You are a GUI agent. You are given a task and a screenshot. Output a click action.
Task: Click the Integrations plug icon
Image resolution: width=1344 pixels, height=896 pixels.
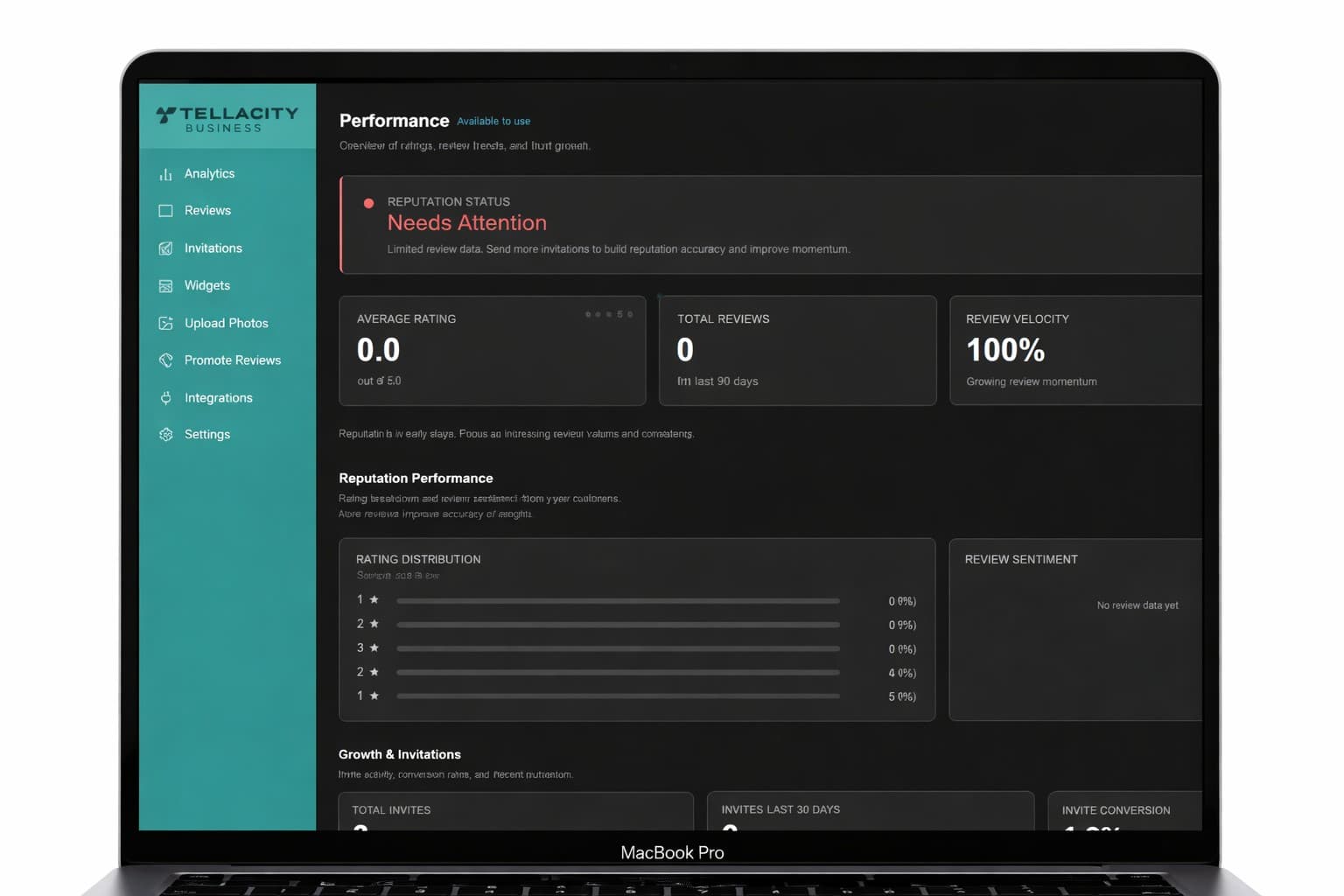point(165,398)
